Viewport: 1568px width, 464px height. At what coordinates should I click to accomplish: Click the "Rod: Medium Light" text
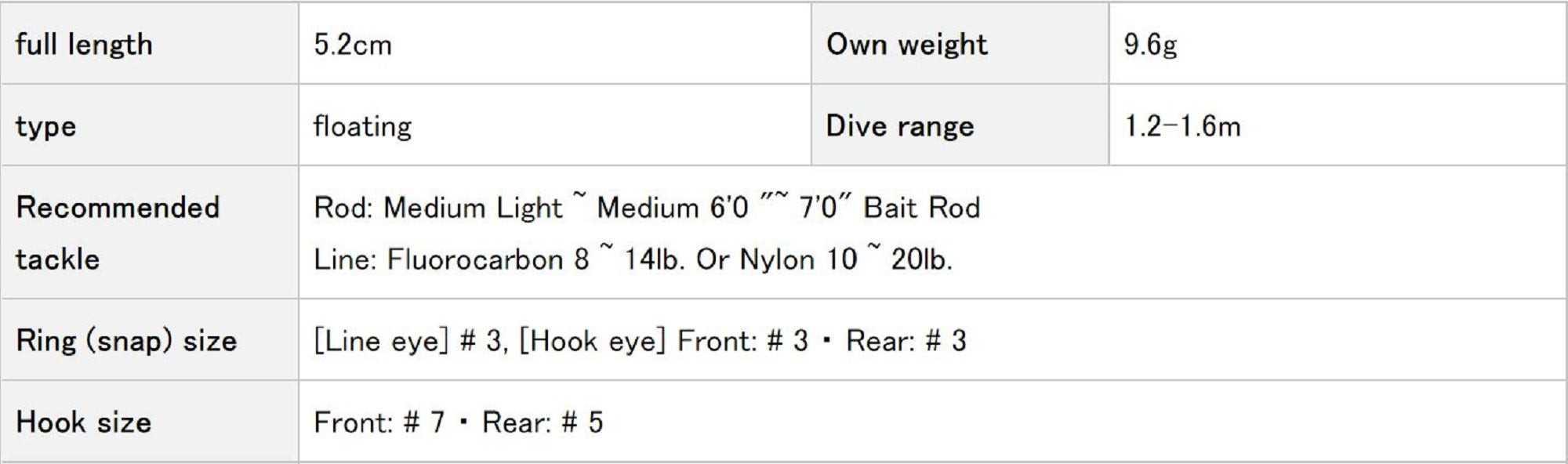pyautogui.click(x=437, y=208)
